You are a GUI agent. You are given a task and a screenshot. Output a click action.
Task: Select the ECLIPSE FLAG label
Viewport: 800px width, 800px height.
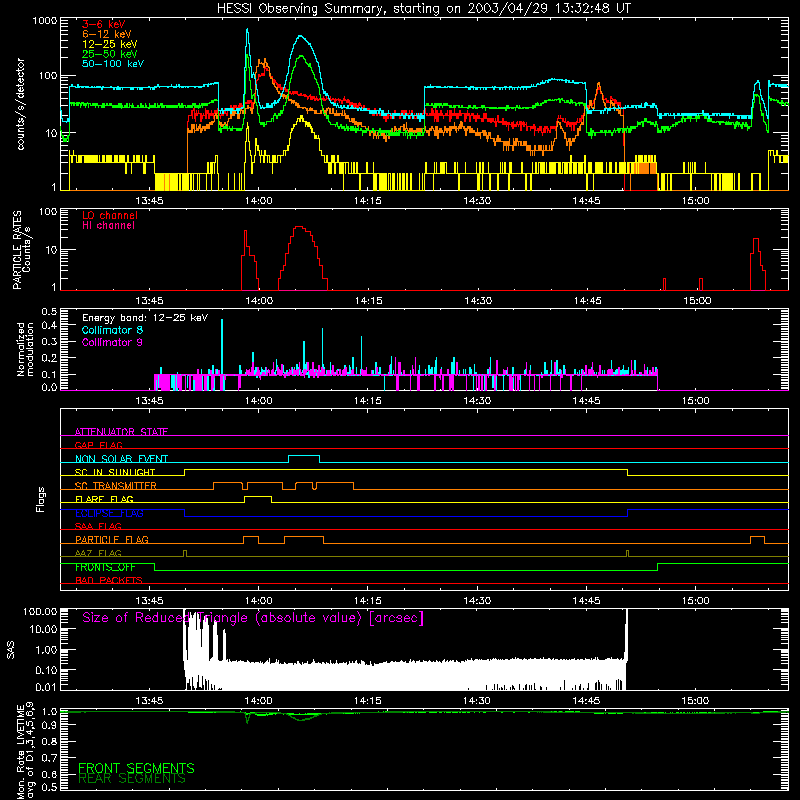(x=109, y=513)
